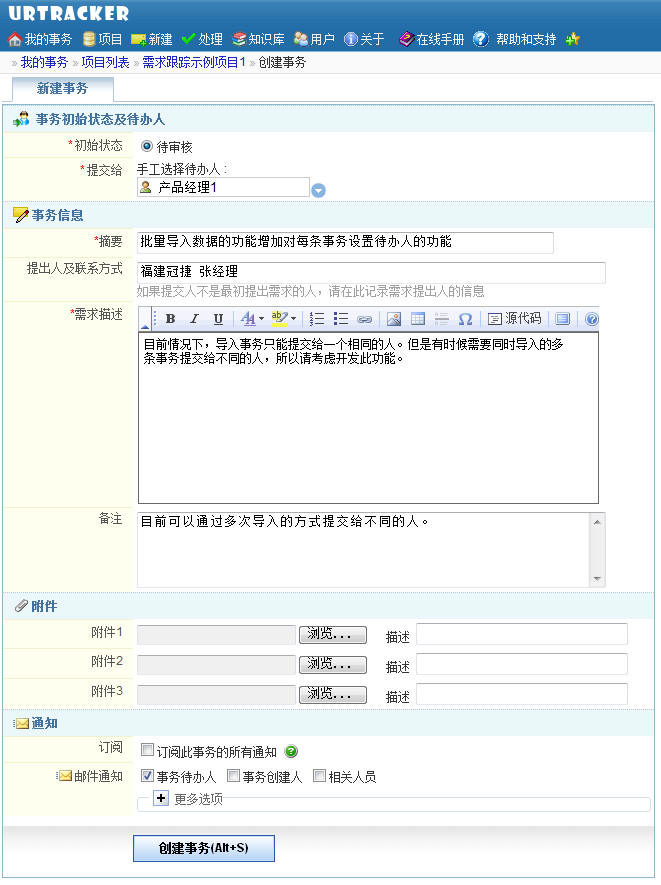Open 知识库 in top navigation
Viewport: 661px width, 885px height.
(x=259, y=39)
